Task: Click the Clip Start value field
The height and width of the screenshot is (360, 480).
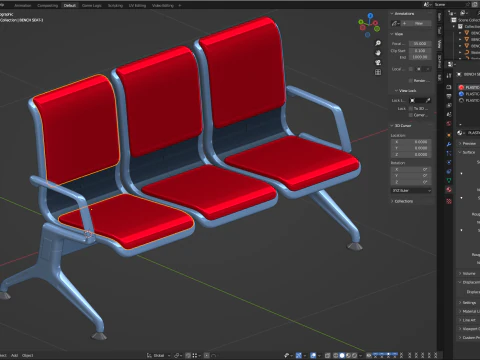Action: (x=420, y=51)
